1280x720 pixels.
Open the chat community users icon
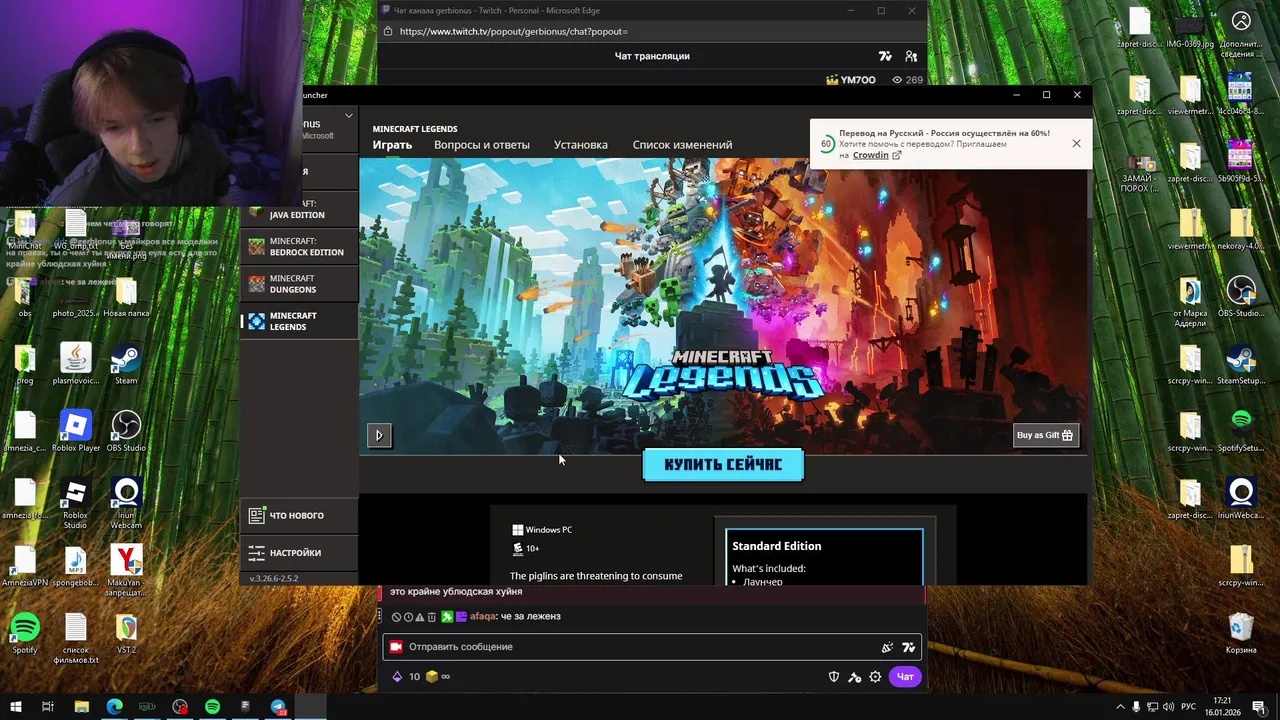tap(911, 57)
